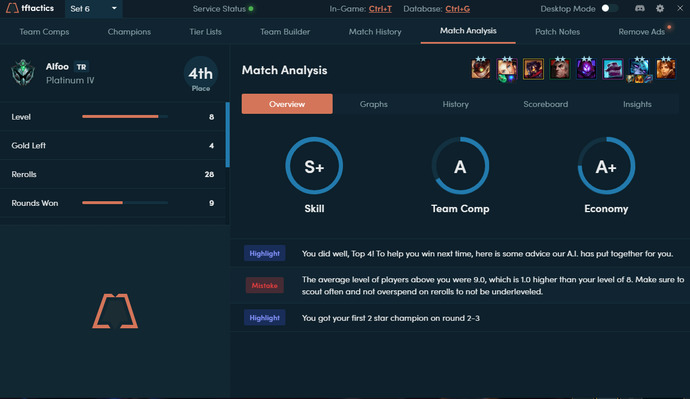Select the last brown-haired female champion portrait
The height and width of the screenshot is (399, 690).
pyautogui.click(x=665, y=69)
